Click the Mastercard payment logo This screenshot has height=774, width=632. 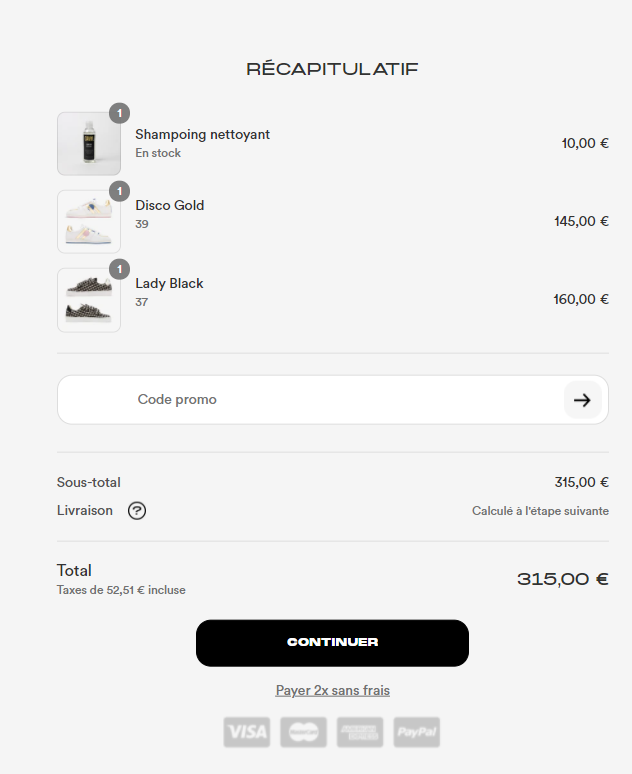coord(303,732)
